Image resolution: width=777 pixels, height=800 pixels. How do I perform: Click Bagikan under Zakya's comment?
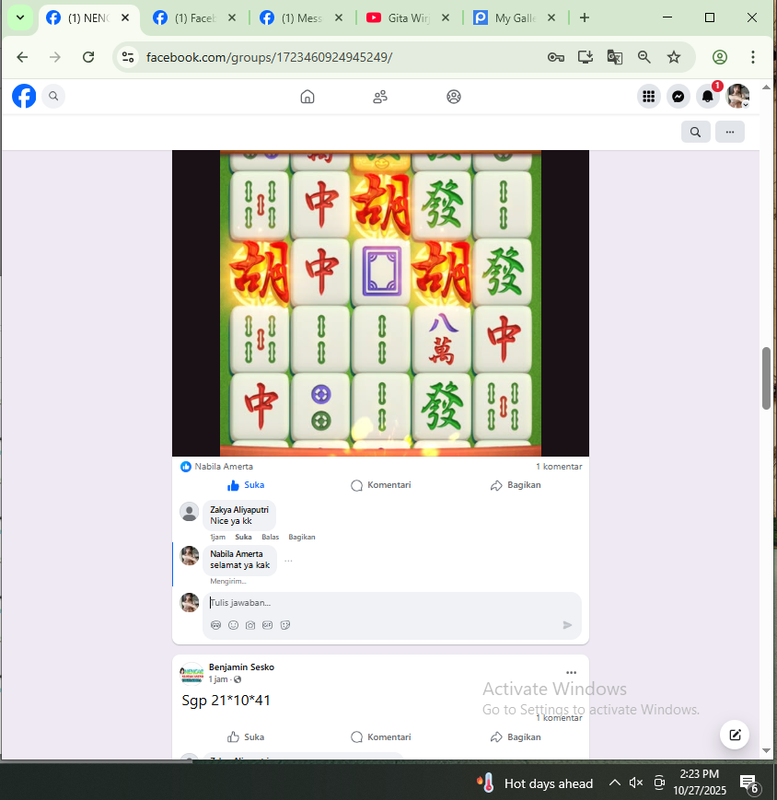[x=302, y=537]
